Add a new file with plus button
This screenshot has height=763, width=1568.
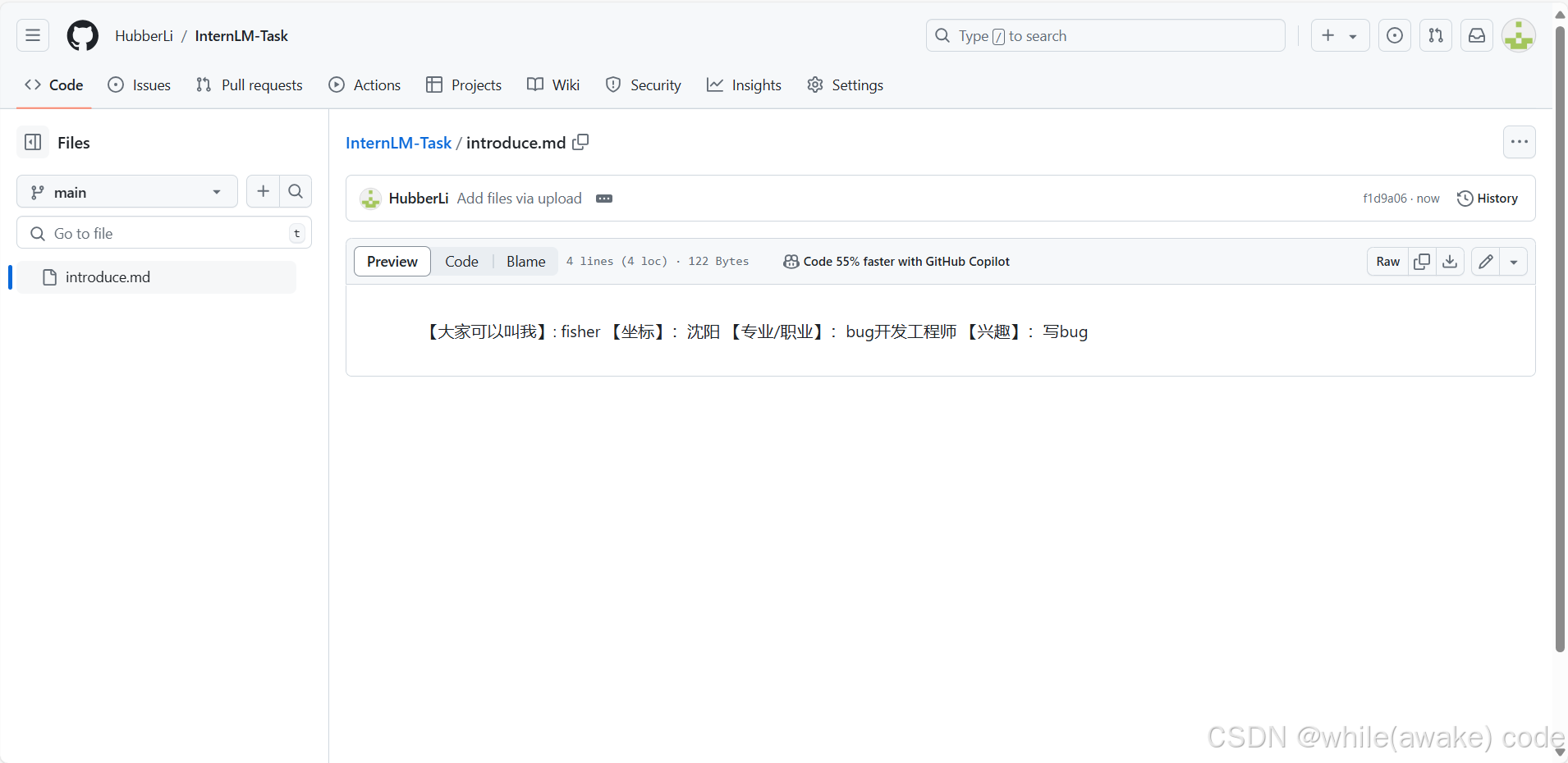263,191
